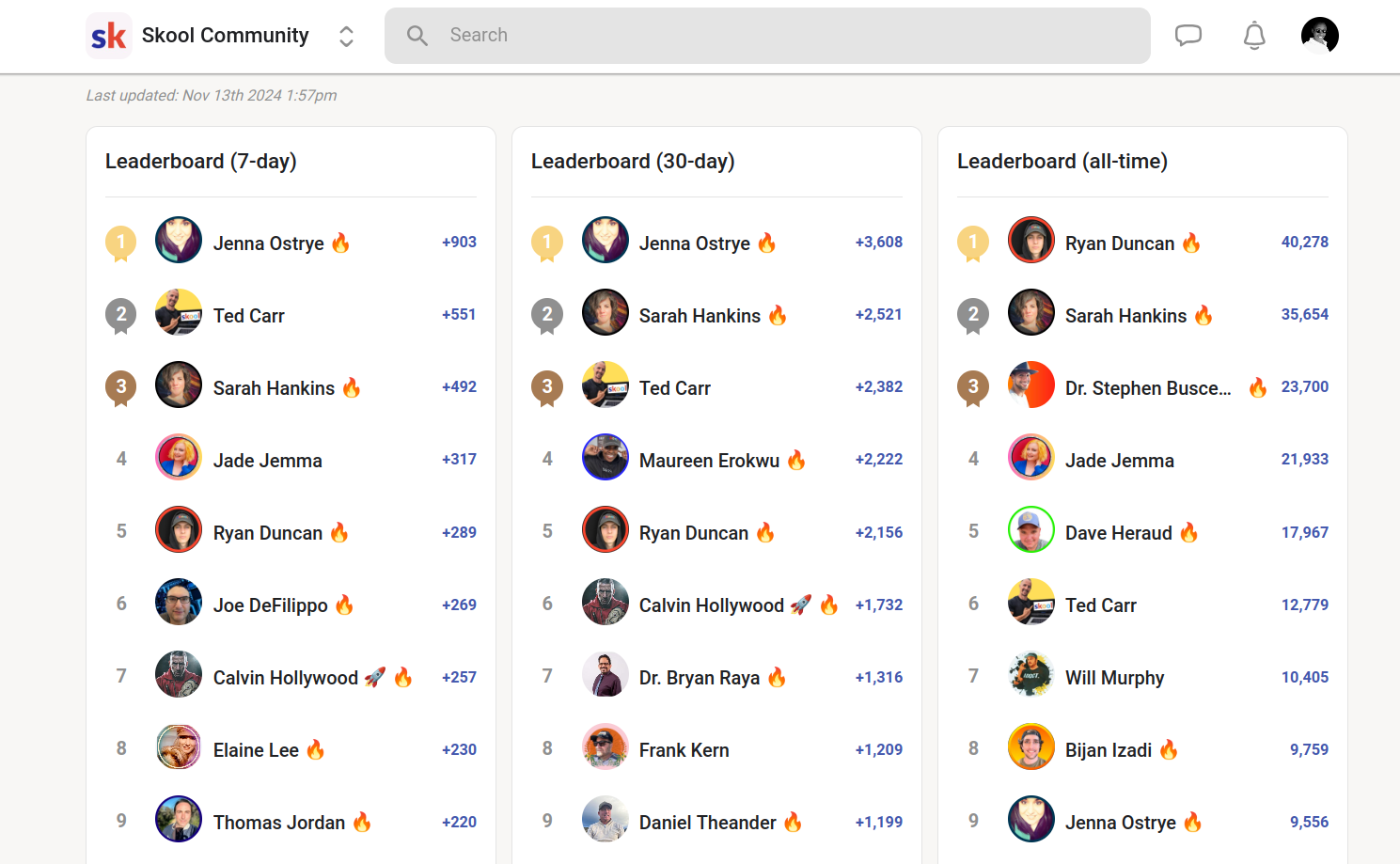
Task: Open Ted Carr avatar in all-time leaderboard
Action: click(1031, 602)
